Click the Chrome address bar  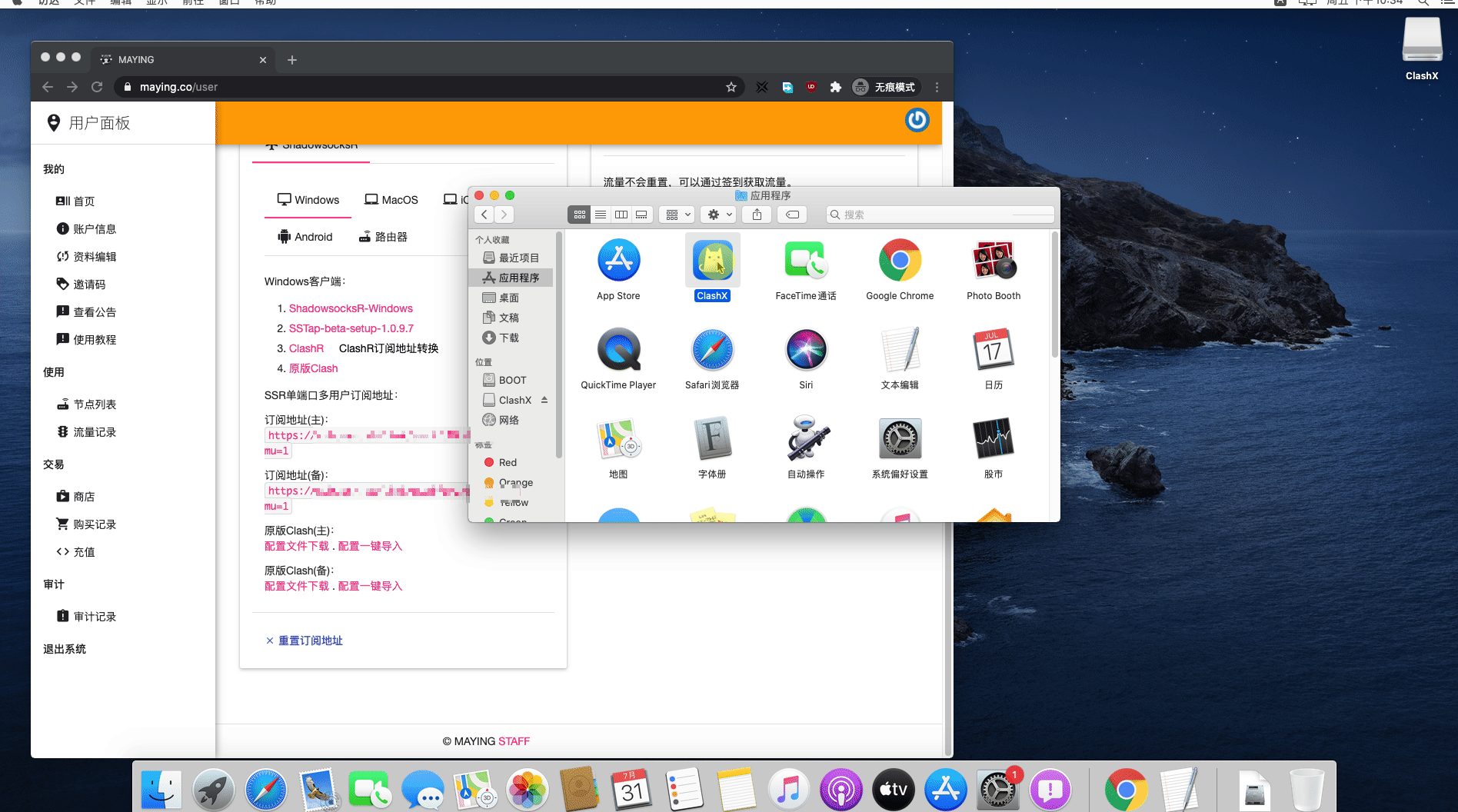[431, 87]
